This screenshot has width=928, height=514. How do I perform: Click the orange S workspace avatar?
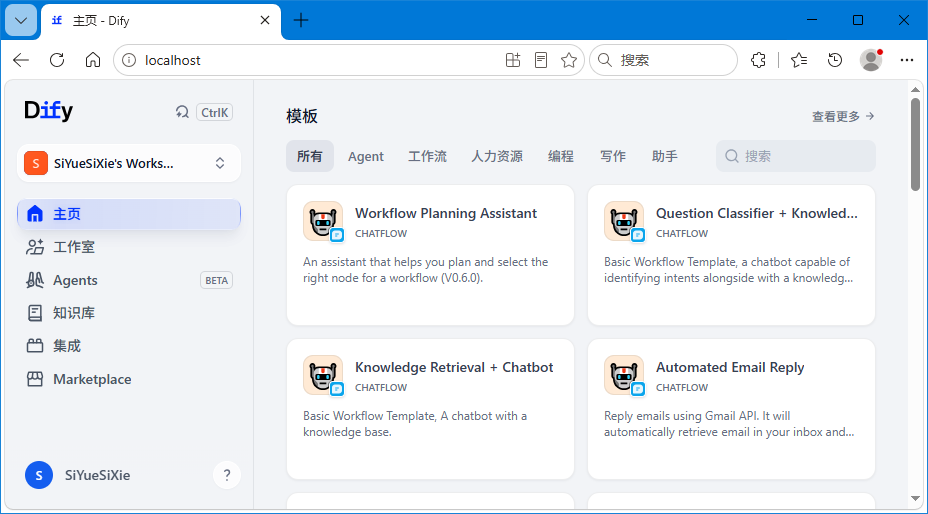point(36,163)
